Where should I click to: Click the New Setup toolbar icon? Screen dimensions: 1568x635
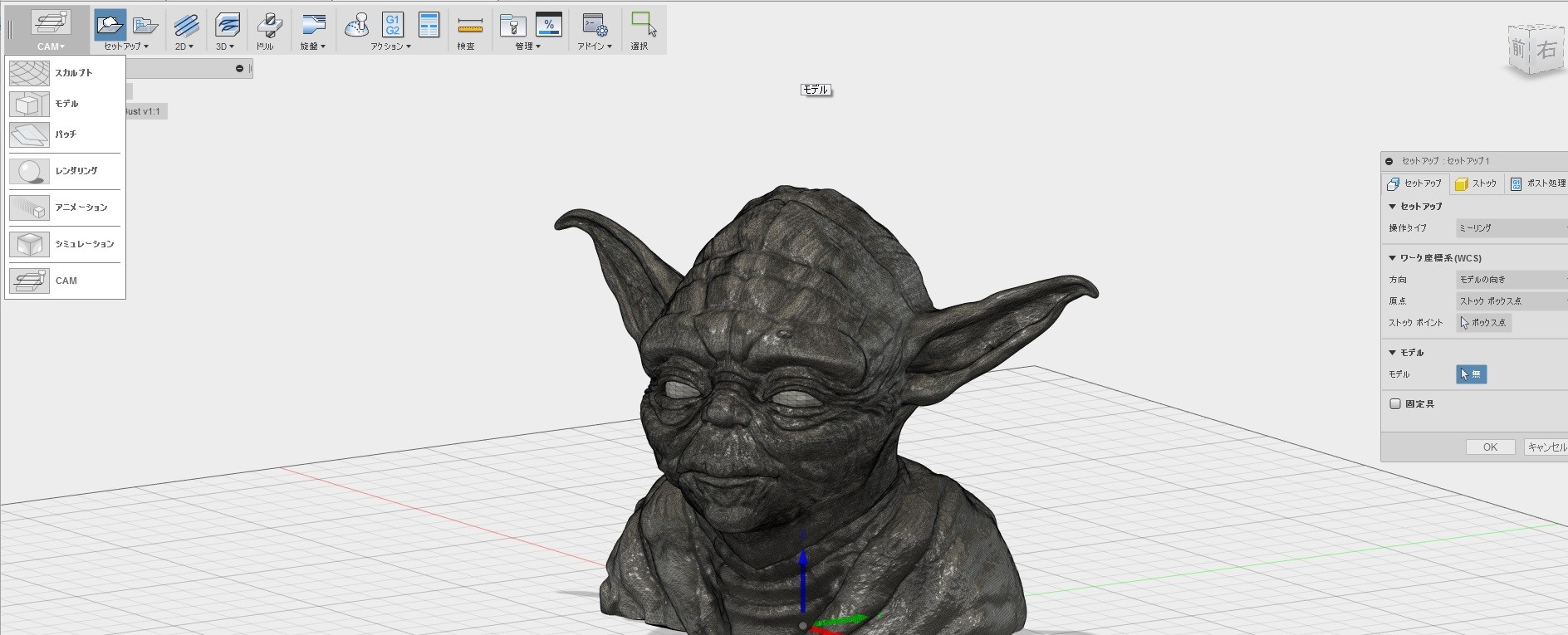(110, 25)
